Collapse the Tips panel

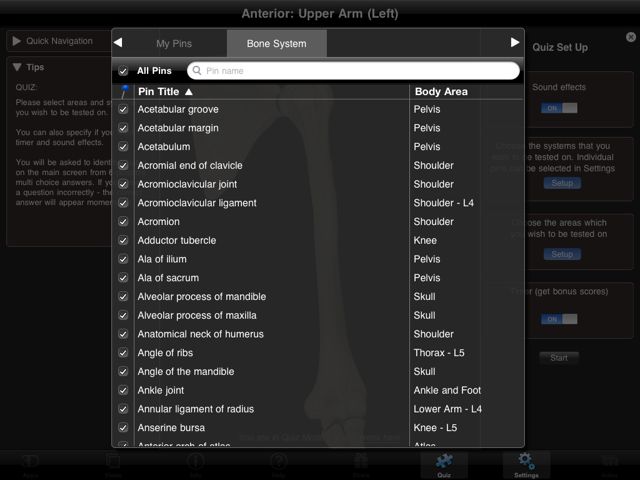click(17, 67)
